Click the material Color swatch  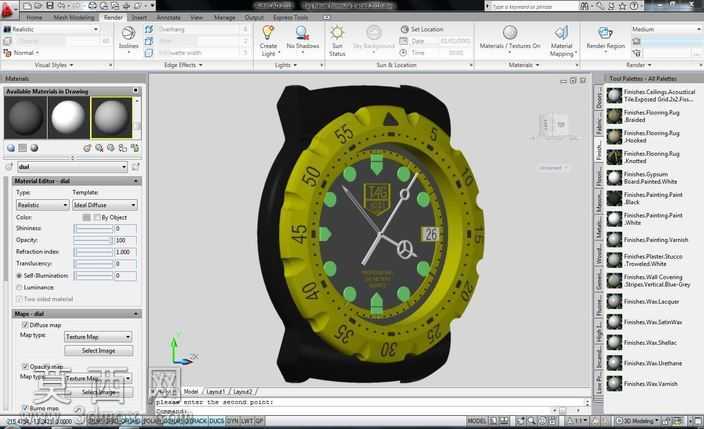click(87, 217)
